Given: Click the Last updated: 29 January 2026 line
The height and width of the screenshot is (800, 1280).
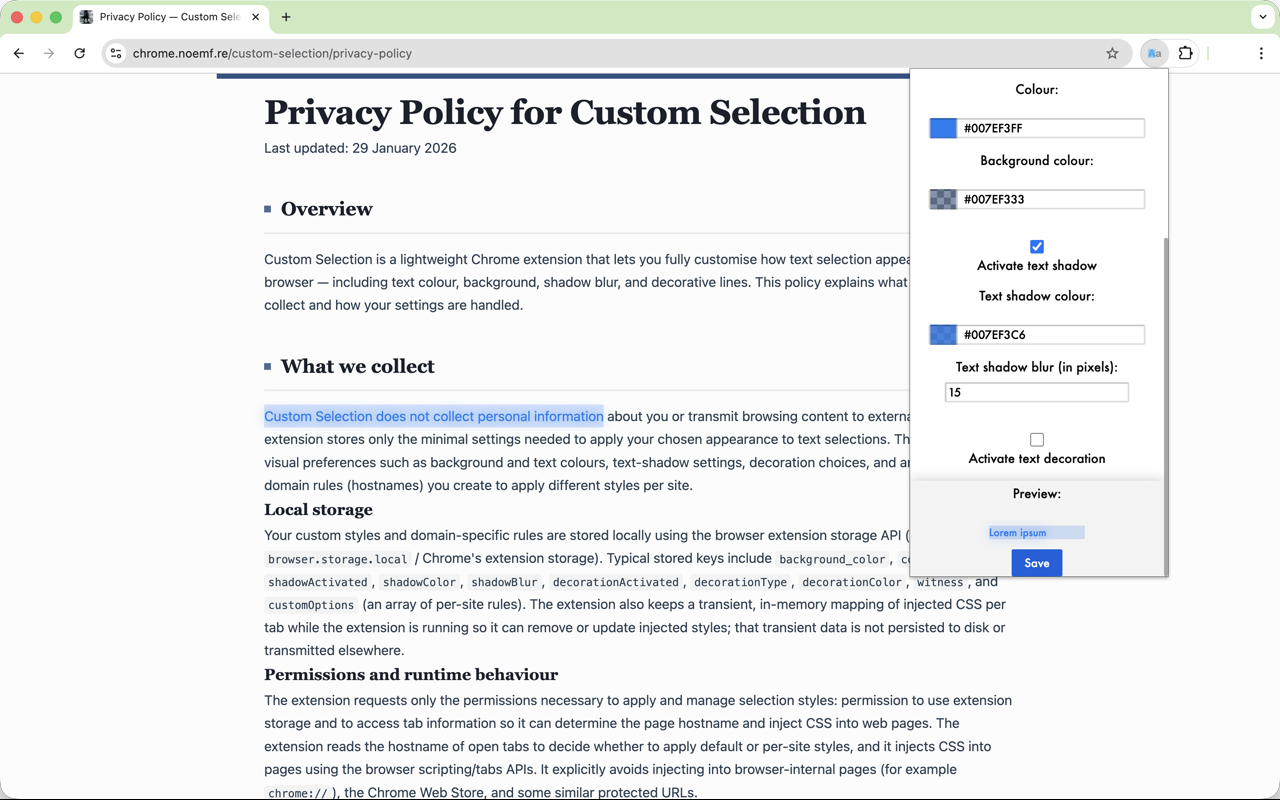Looking at the screenshot, I should coord(360,148).
